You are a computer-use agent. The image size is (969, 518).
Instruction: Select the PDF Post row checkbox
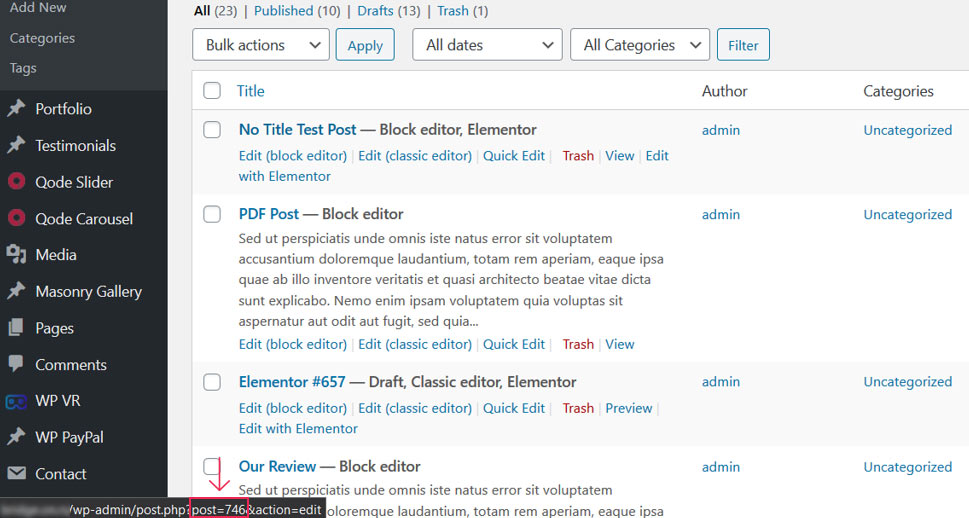pyautogui.click(x=212, y=214)
